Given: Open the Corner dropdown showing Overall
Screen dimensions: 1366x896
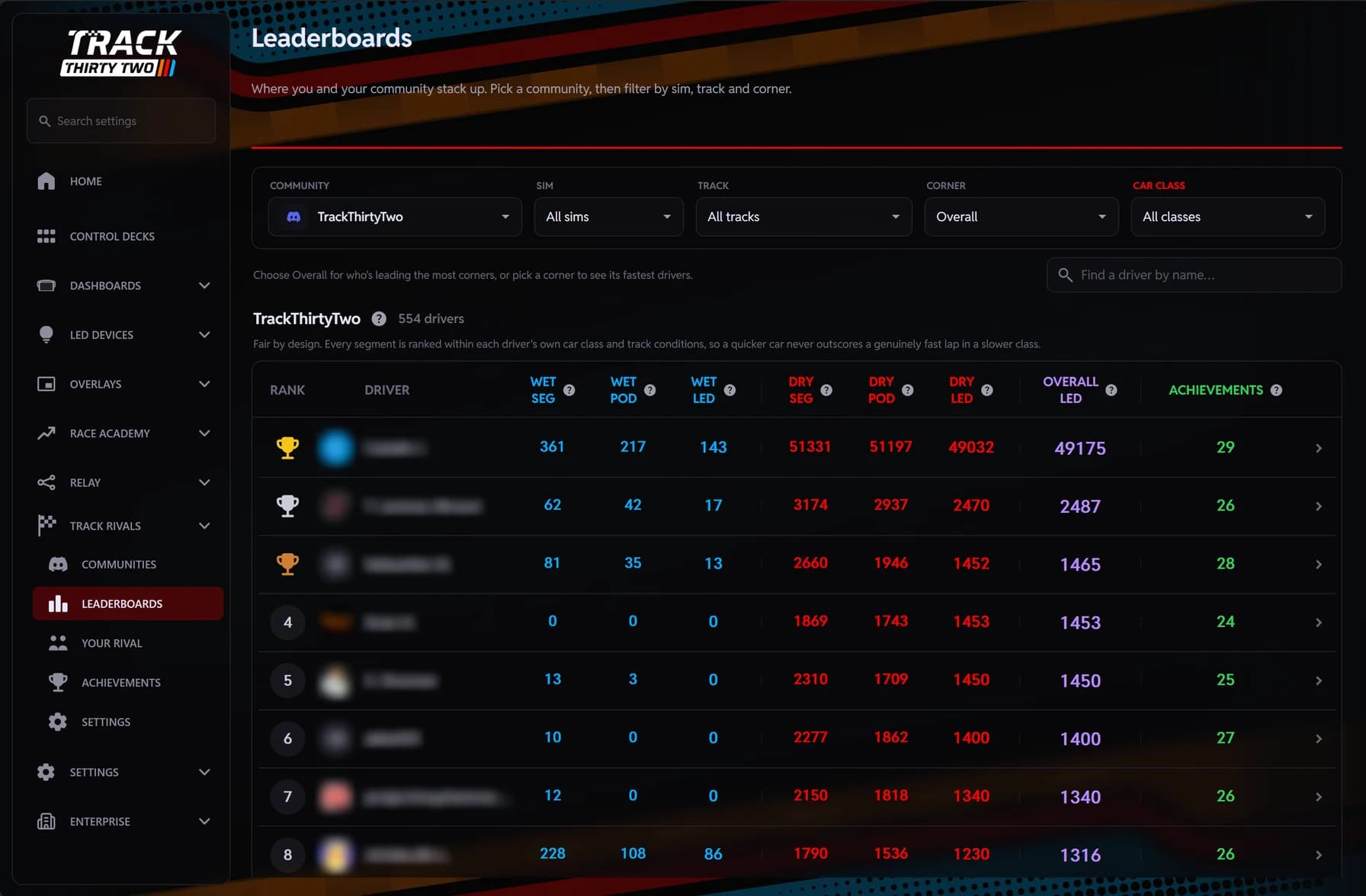Looking at the screenshot, I should coord(1021,217).
